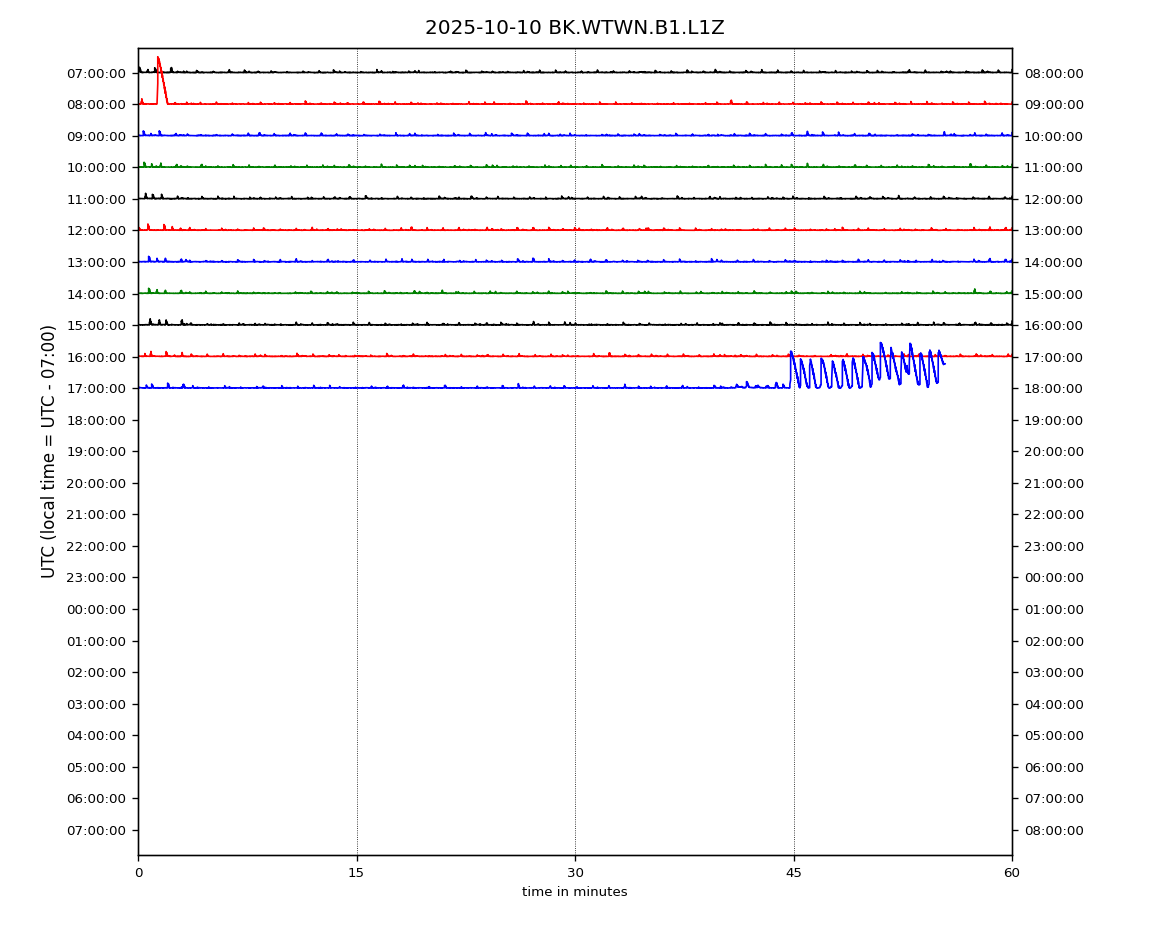Screen dimensions: 1150x950
Task: Select the left-axis "03:00:00" time label
Action: click(96, 704)
